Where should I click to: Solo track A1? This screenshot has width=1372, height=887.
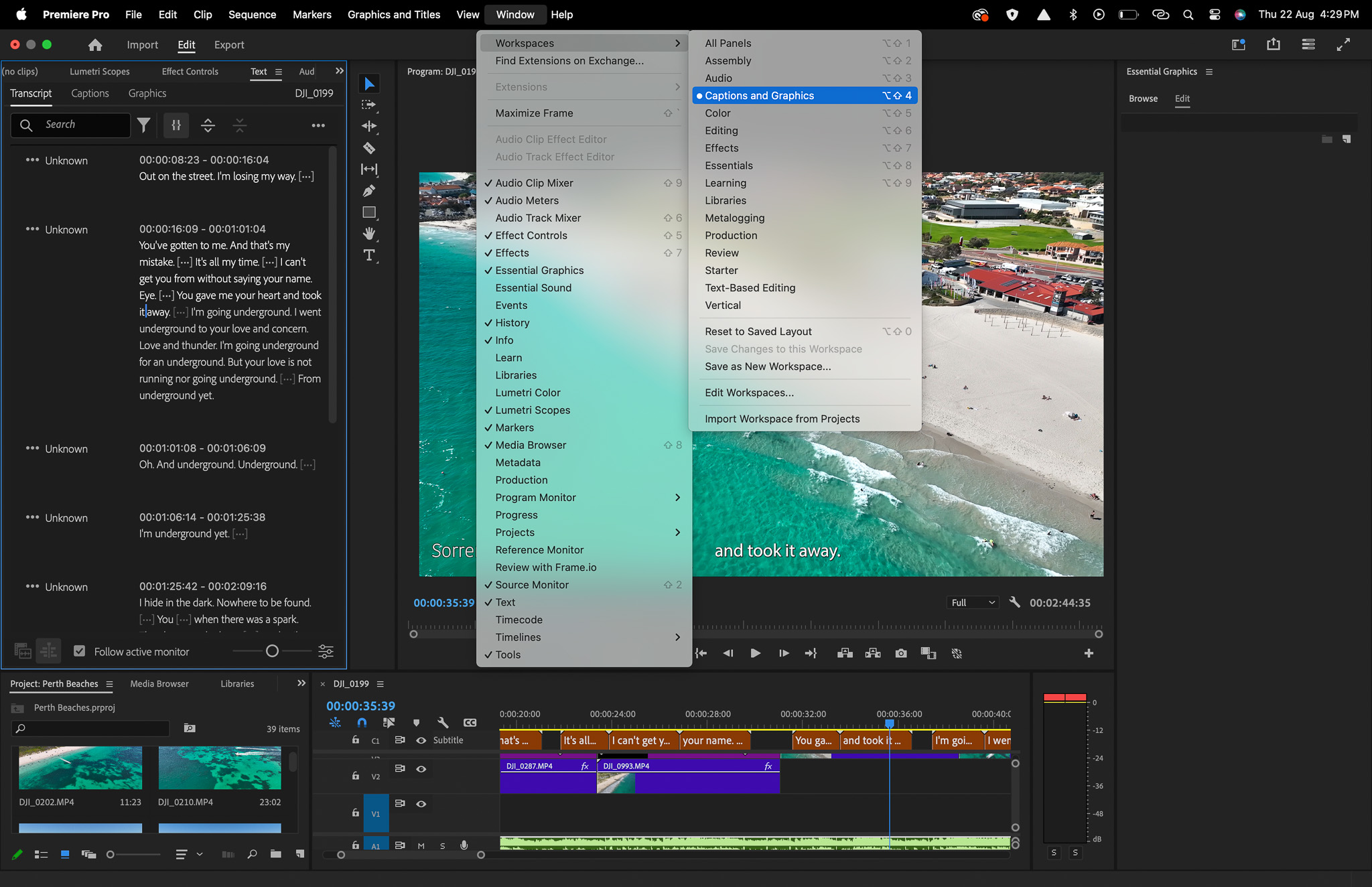[443, 846]
